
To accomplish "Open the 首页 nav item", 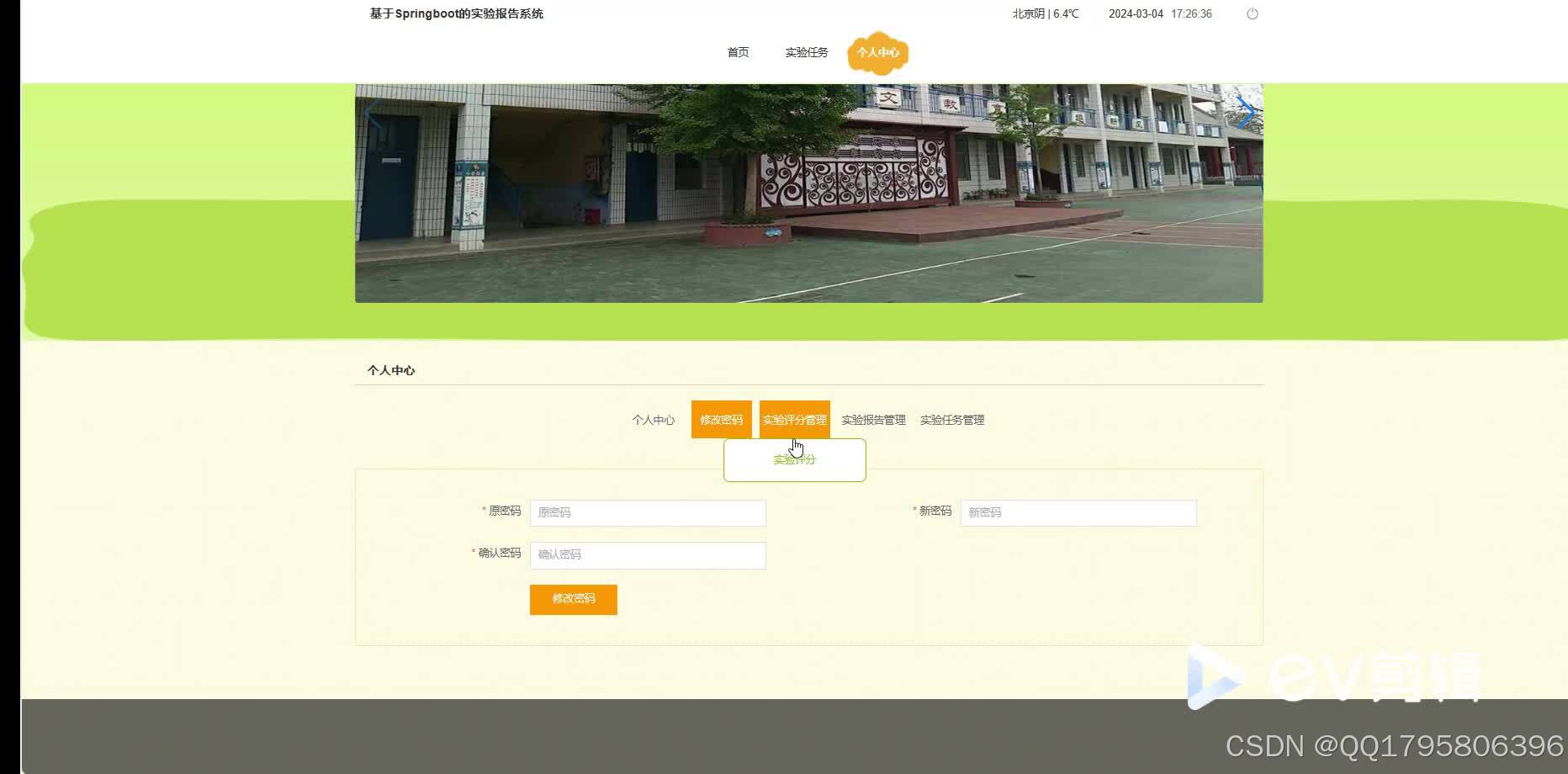I will coord(738,52).
